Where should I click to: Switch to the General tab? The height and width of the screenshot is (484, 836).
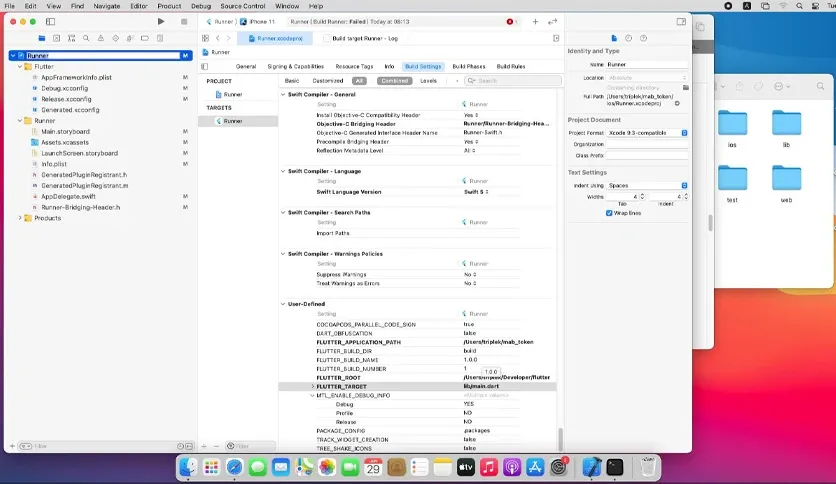[246, 67]
